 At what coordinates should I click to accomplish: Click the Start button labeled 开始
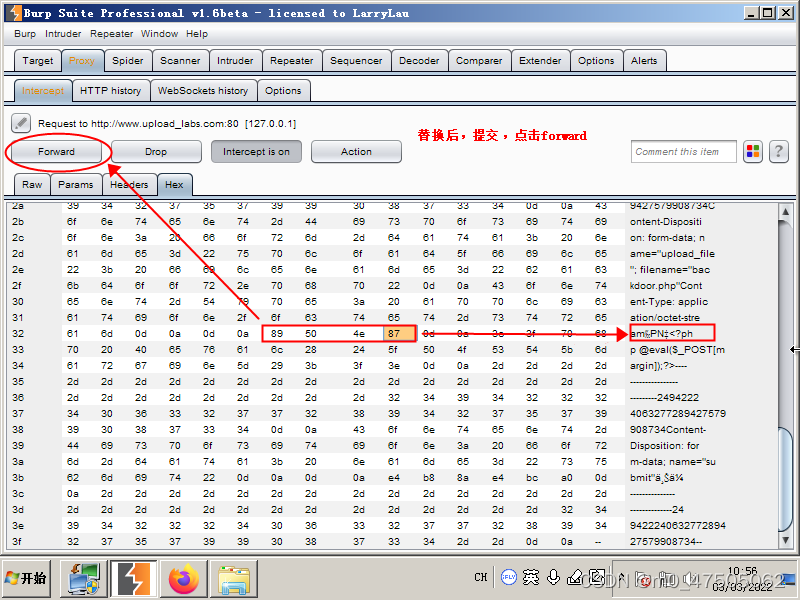[x=26, y=579]
